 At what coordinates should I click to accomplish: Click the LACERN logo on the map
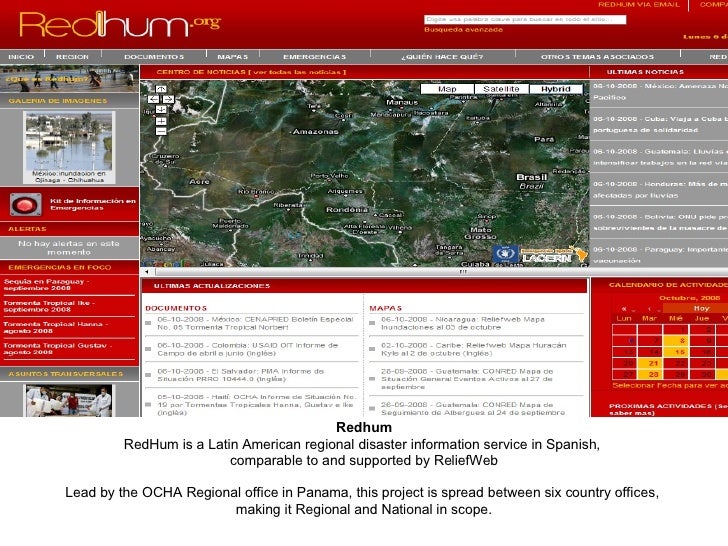click(554, 255)
